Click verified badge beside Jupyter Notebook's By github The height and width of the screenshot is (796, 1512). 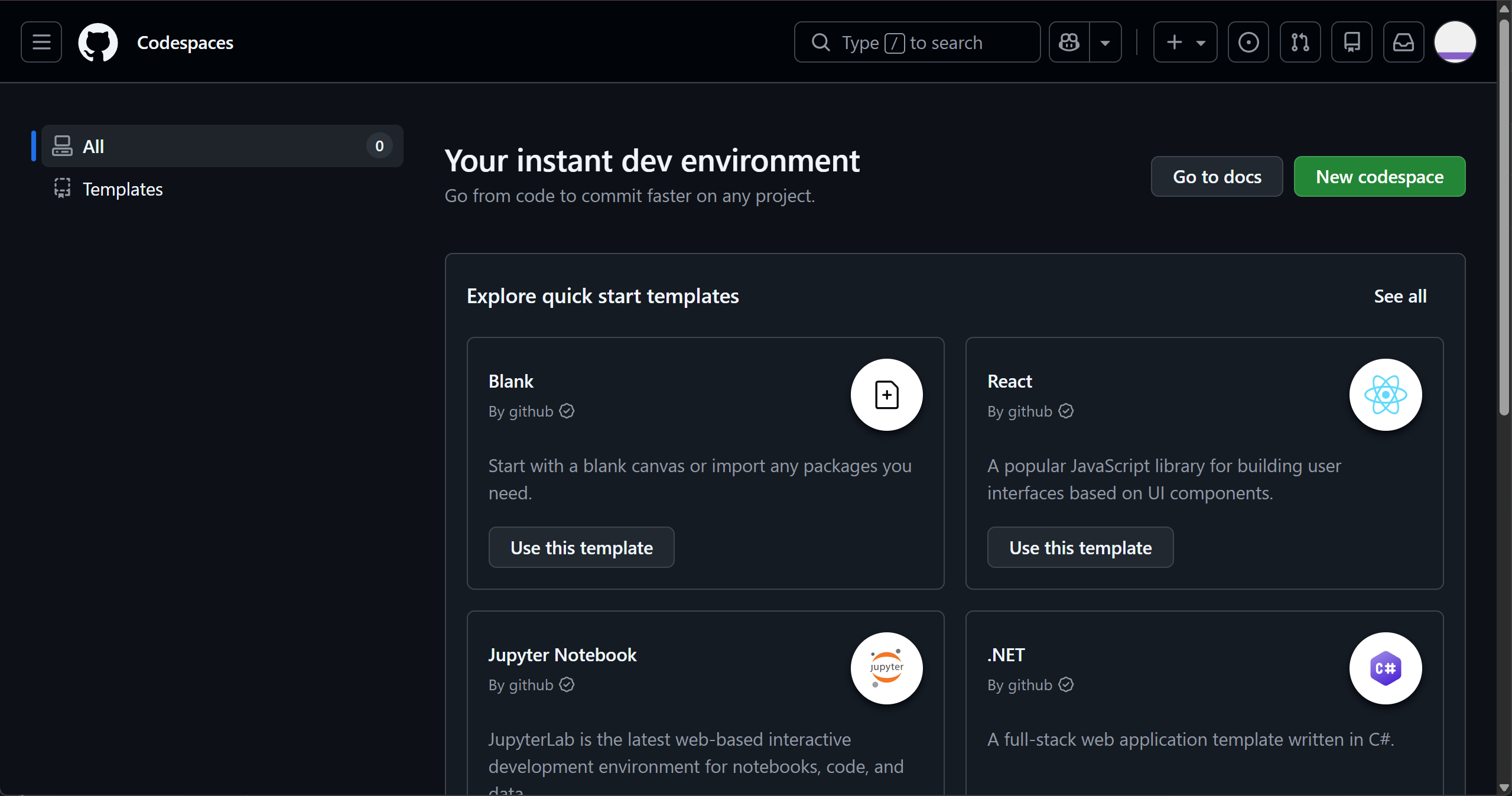(x=567, y=684)
